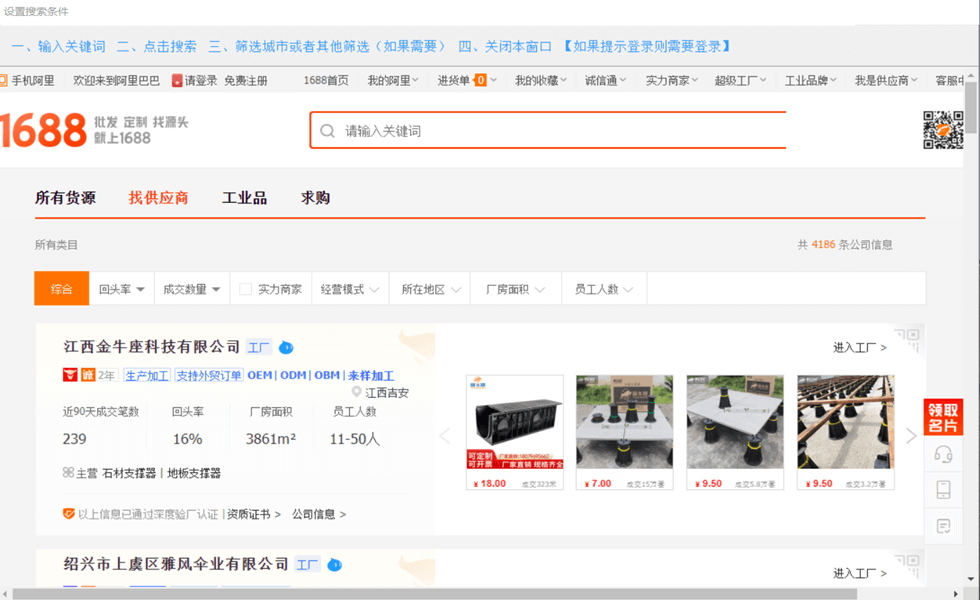This screenshot has height=600, width=980.
Task: Switch to the 工业品 tab
Action: point(244,198)
